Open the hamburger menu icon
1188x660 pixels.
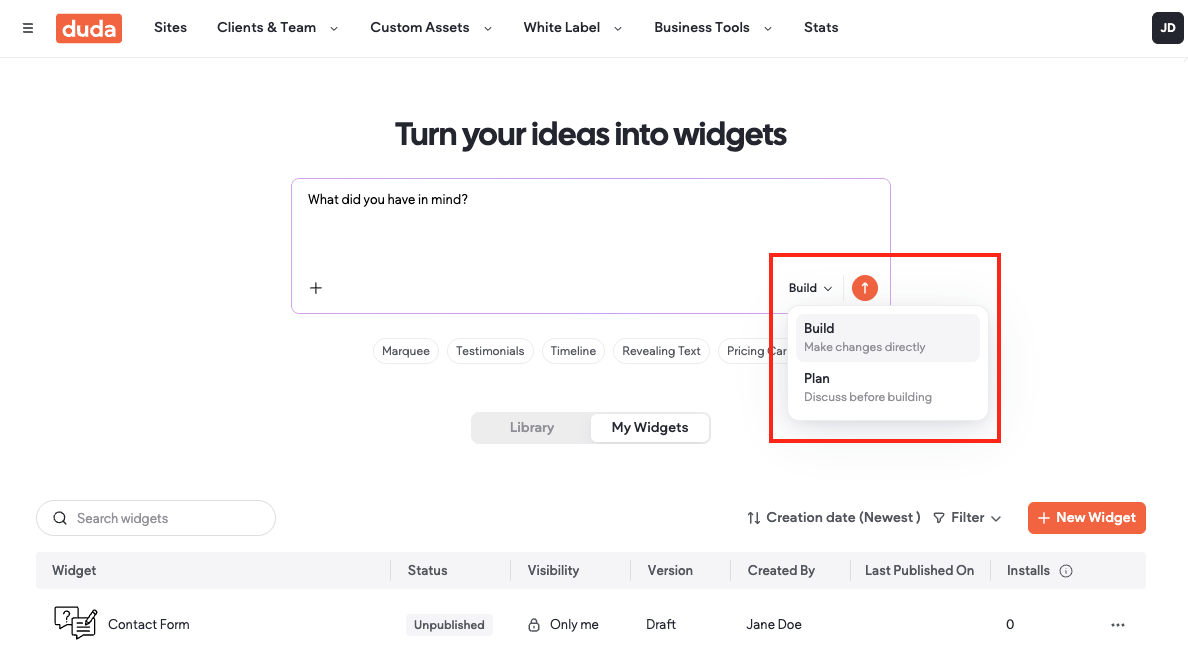(x=28, y=28)
